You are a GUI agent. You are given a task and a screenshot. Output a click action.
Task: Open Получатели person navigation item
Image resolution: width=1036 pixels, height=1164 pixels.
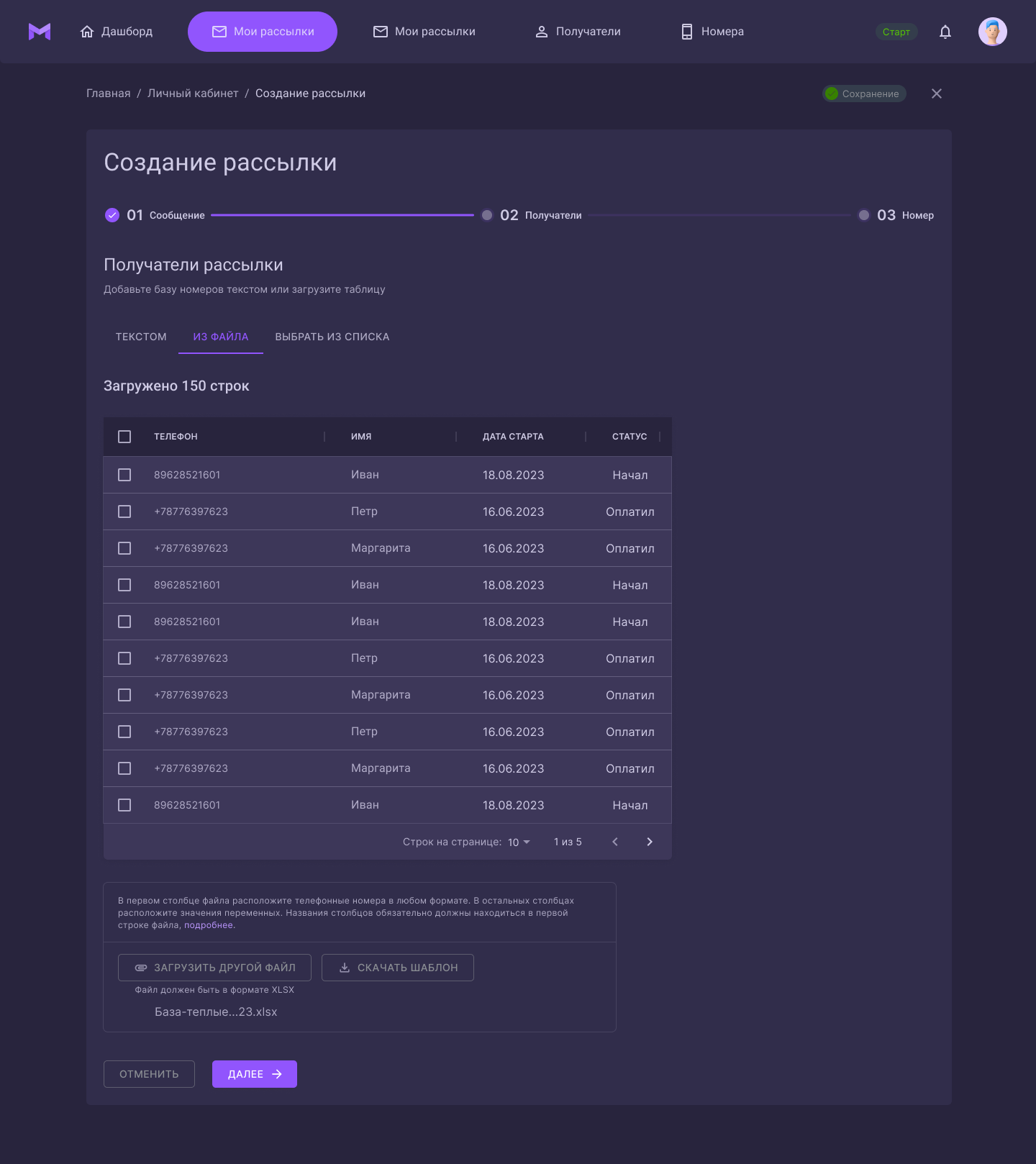point(578,32)
